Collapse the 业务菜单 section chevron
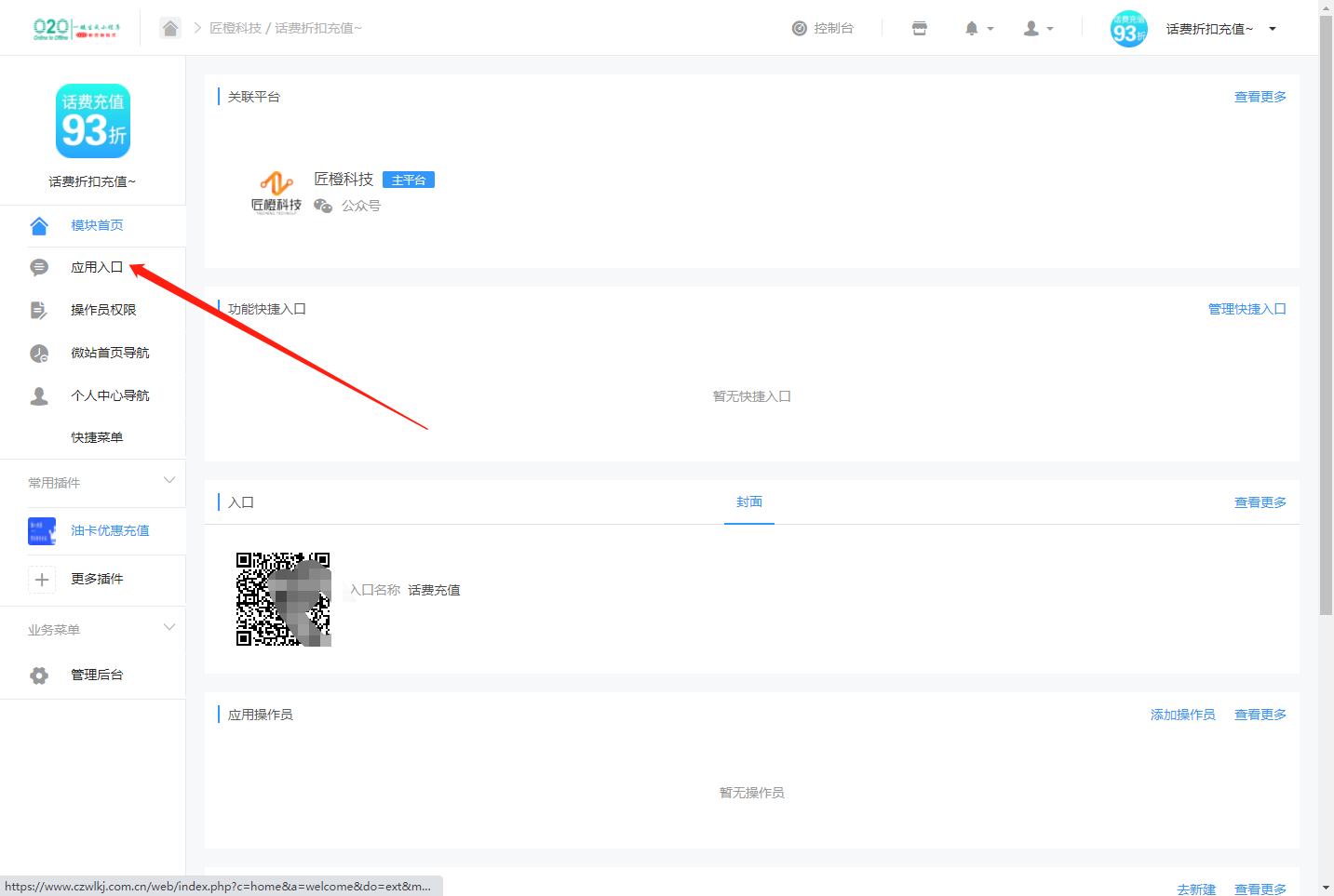The height and width of the screenshot is (896, 1334). coord(169,627)
